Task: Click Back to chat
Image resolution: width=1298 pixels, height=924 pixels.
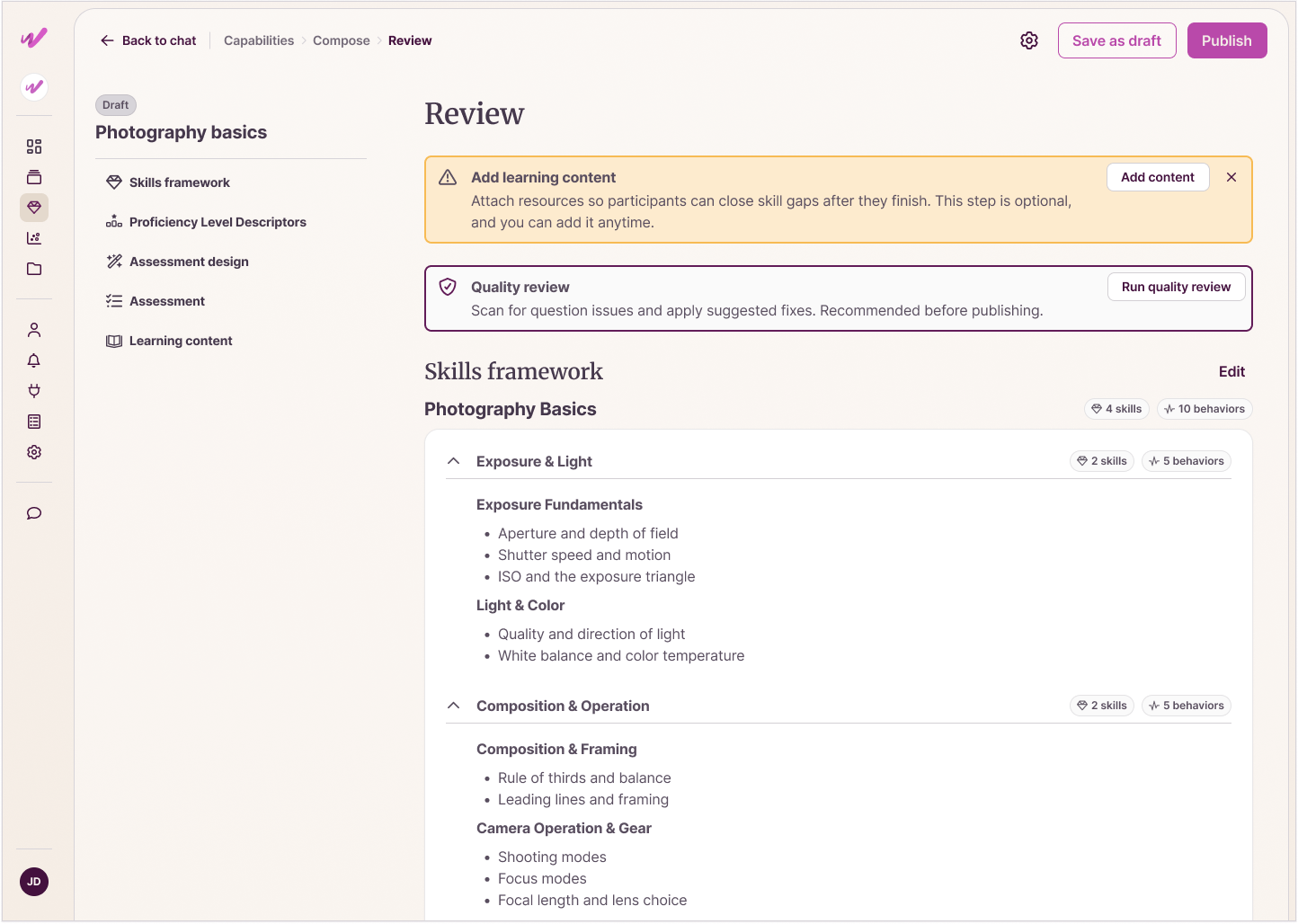Action: (148, 40)
